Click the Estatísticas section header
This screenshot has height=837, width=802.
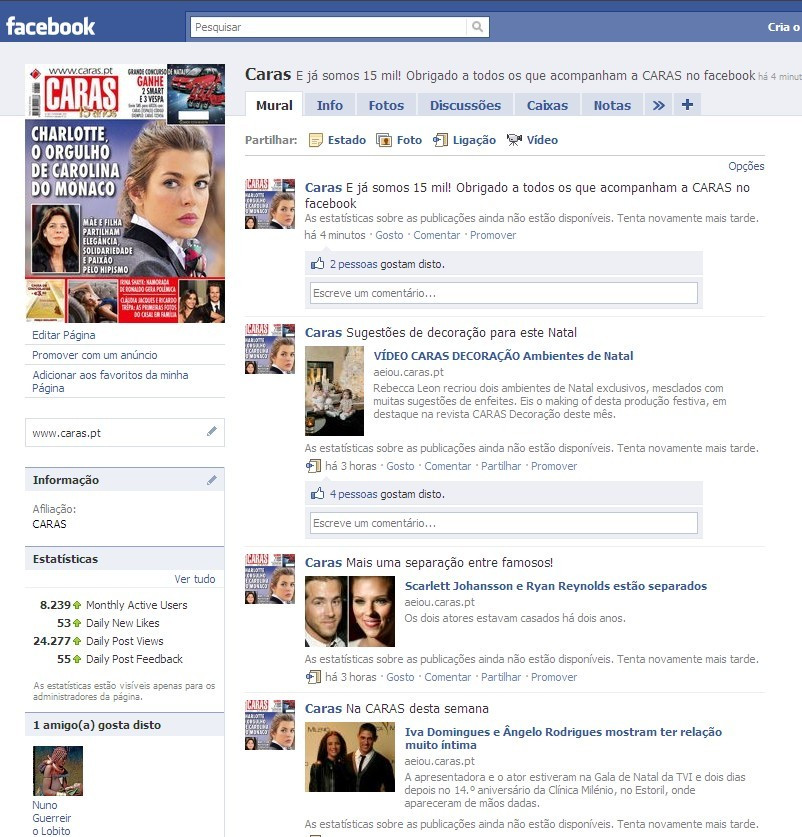pos(125,559)
